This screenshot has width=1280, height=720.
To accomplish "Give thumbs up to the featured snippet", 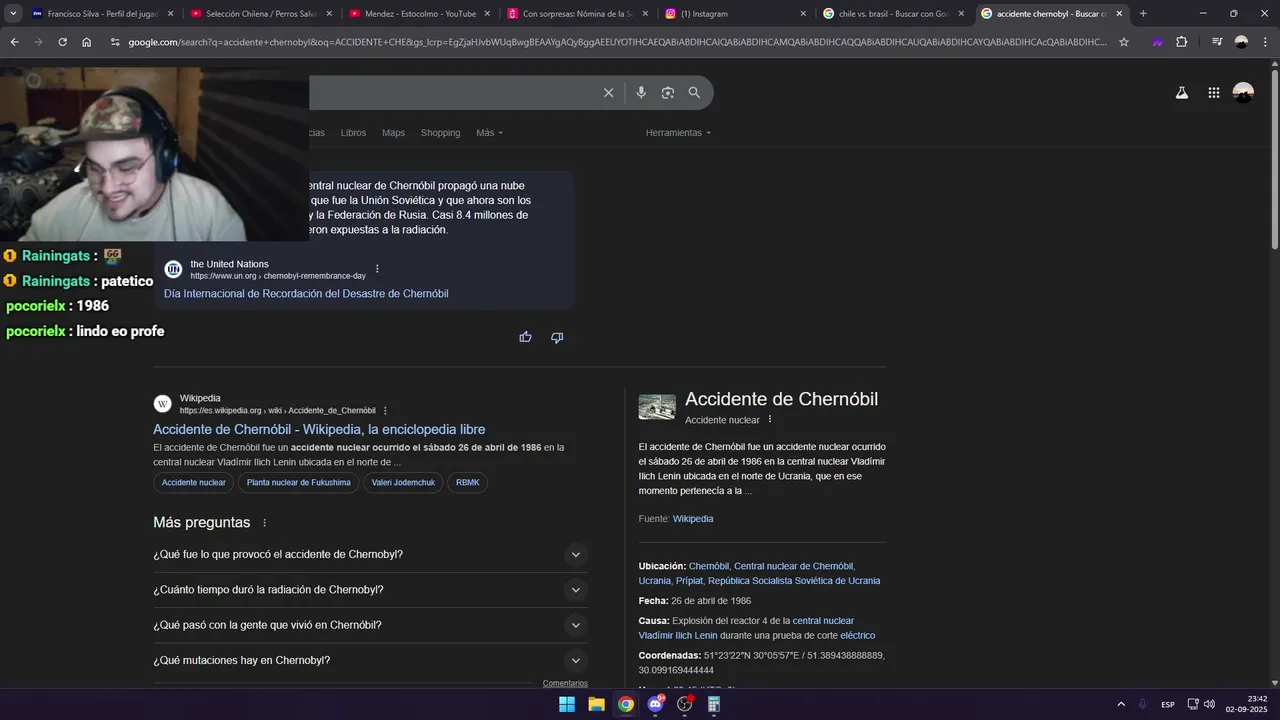I will click(x=525, y=337).
